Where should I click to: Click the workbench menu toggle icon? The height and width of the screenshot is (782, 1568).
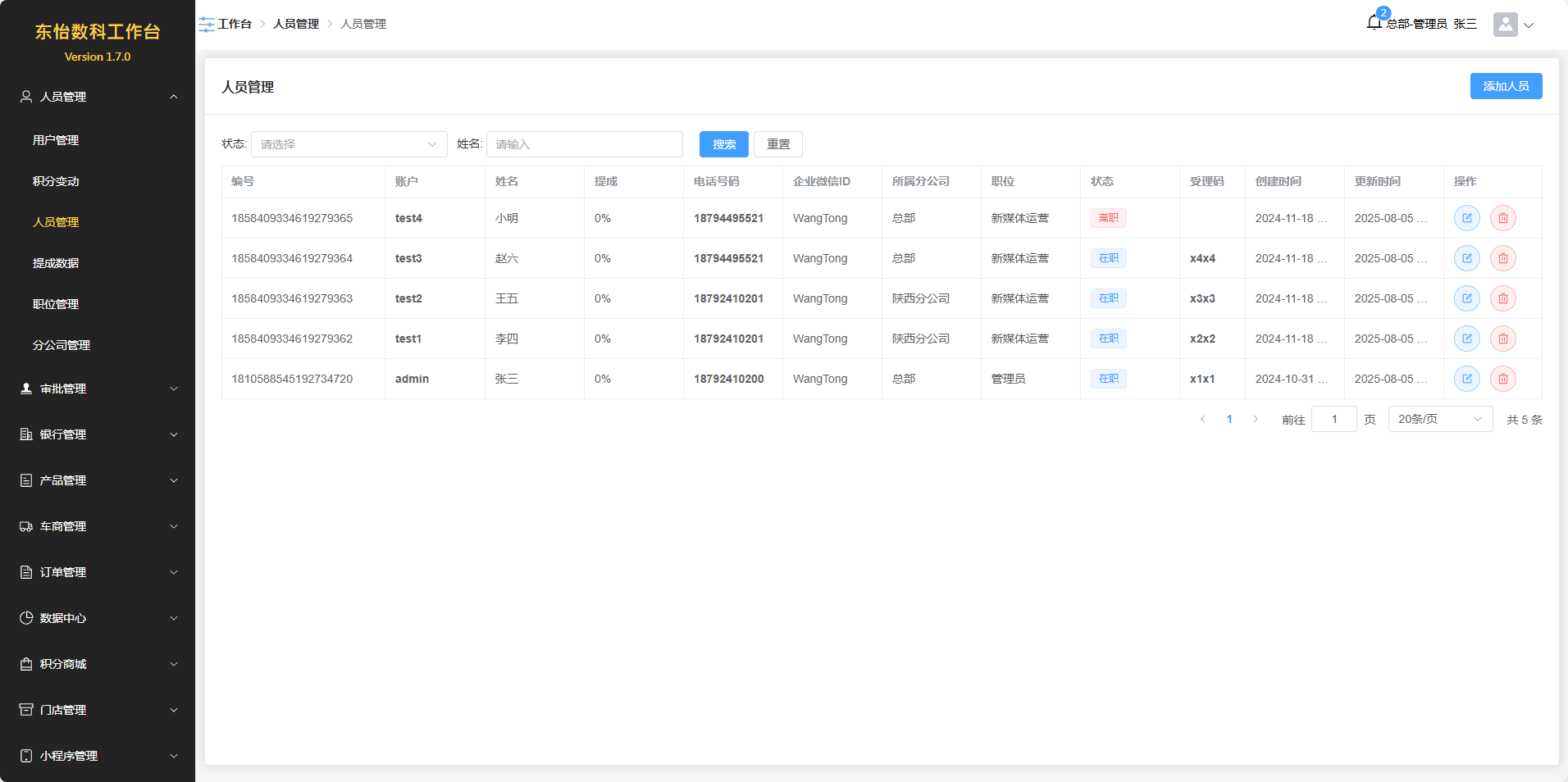tap(207, 25)
